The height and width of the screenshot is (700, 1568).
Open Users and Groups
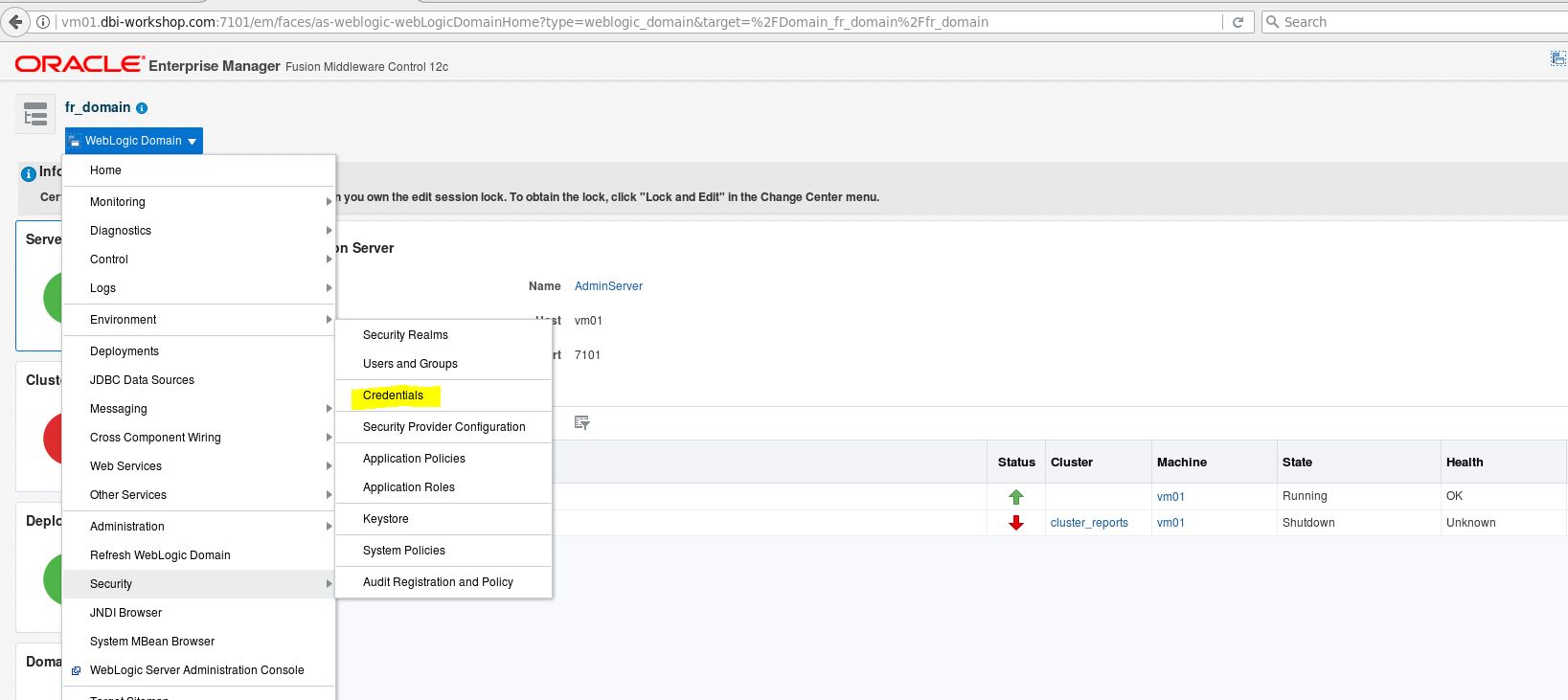coord(443,364)
